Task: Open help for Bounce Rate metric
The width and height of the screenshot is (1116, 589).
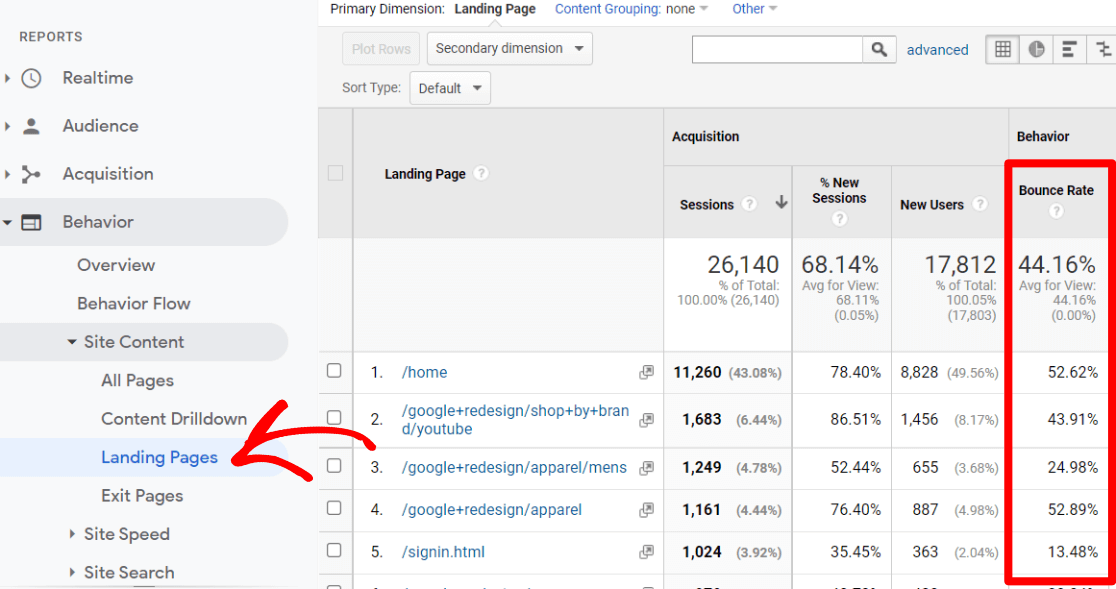Action: [1056, 211]
